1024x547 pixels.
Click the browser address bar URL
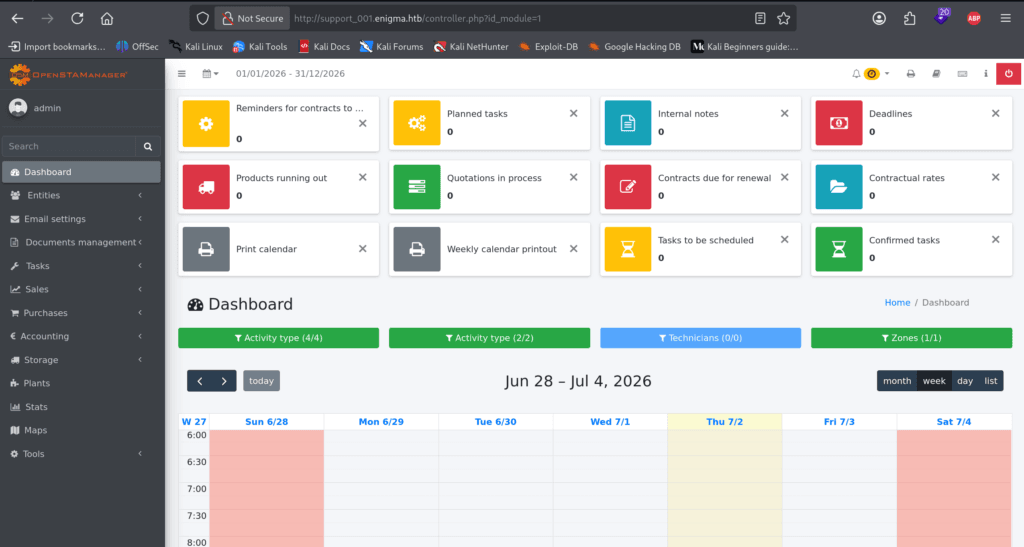click(417, 18)
